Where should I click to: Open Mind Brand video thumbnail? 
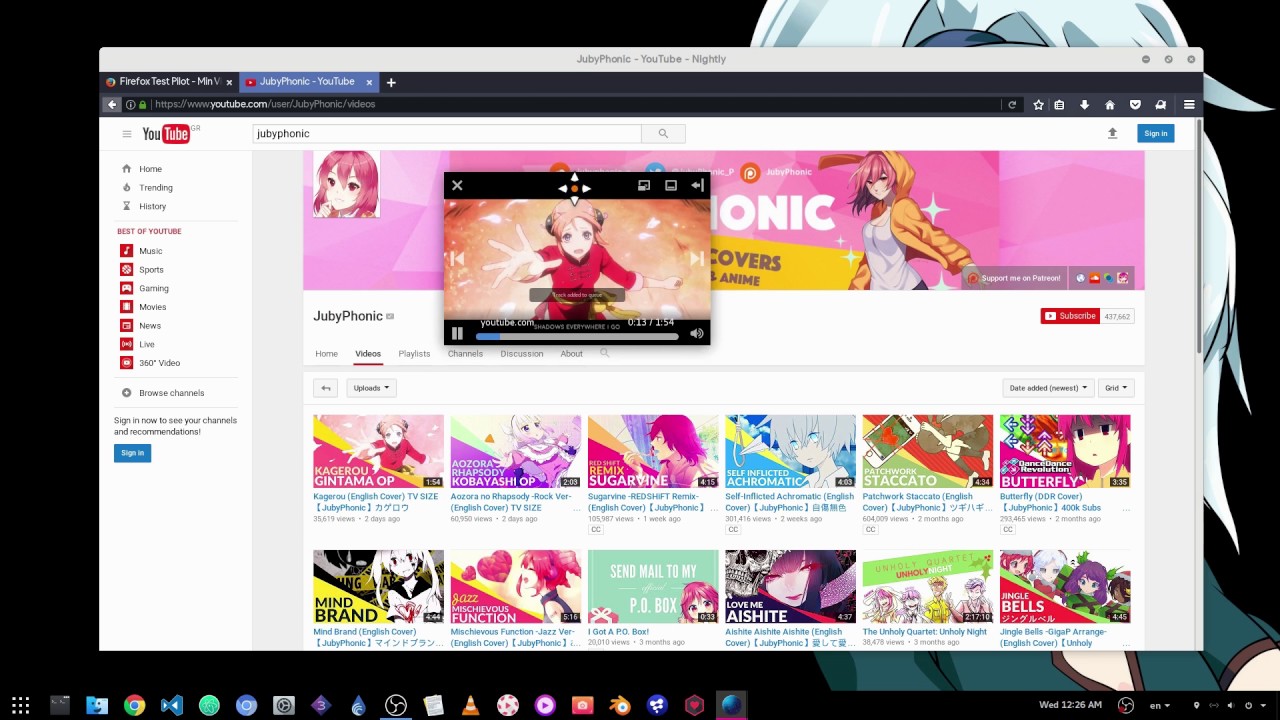coord(378,586)
